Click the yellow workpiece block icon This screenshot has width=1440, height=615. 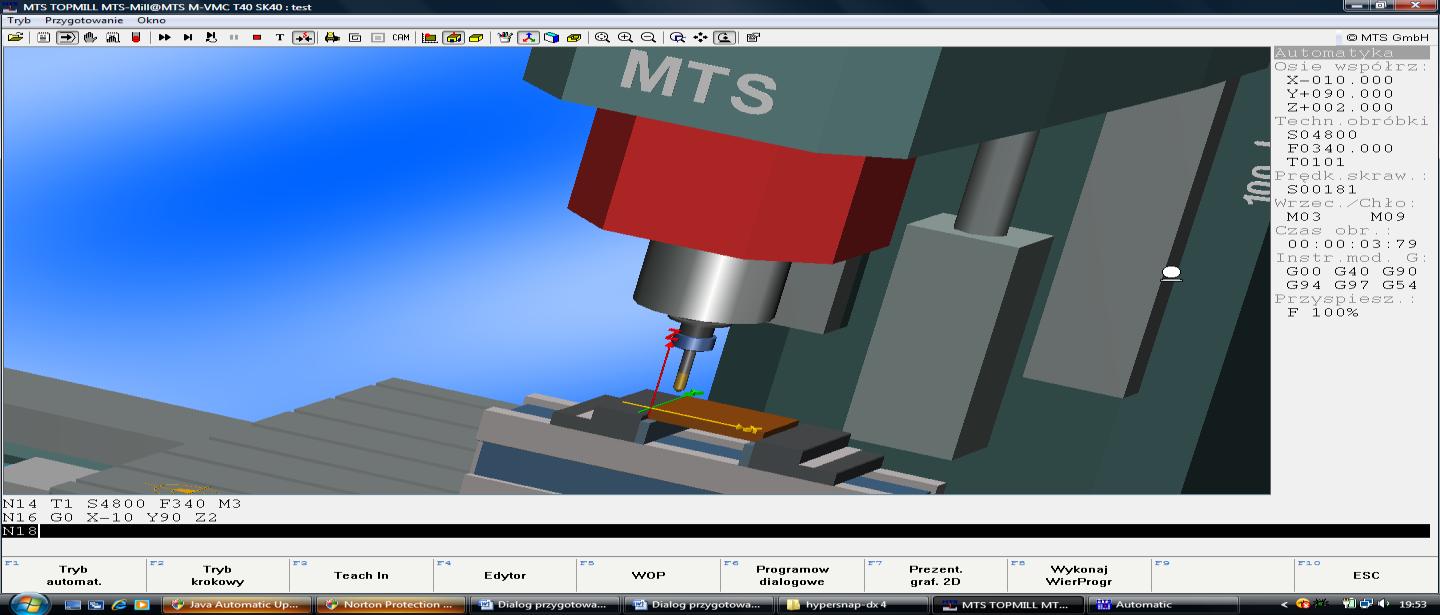coord(476,37)
